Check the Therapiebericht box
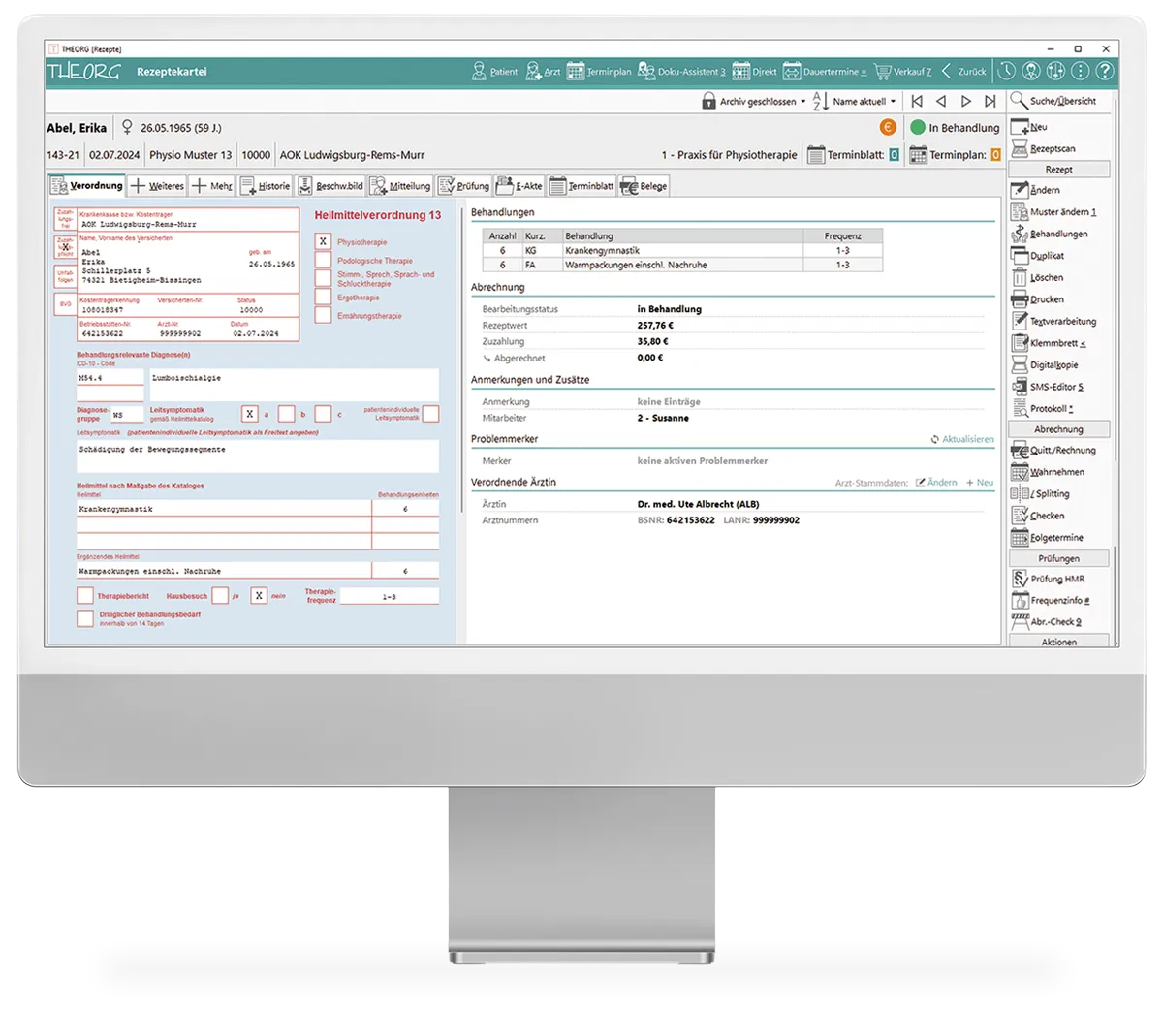Image resolution: width=1163 pixels, height=1036 pixels. 85,596
